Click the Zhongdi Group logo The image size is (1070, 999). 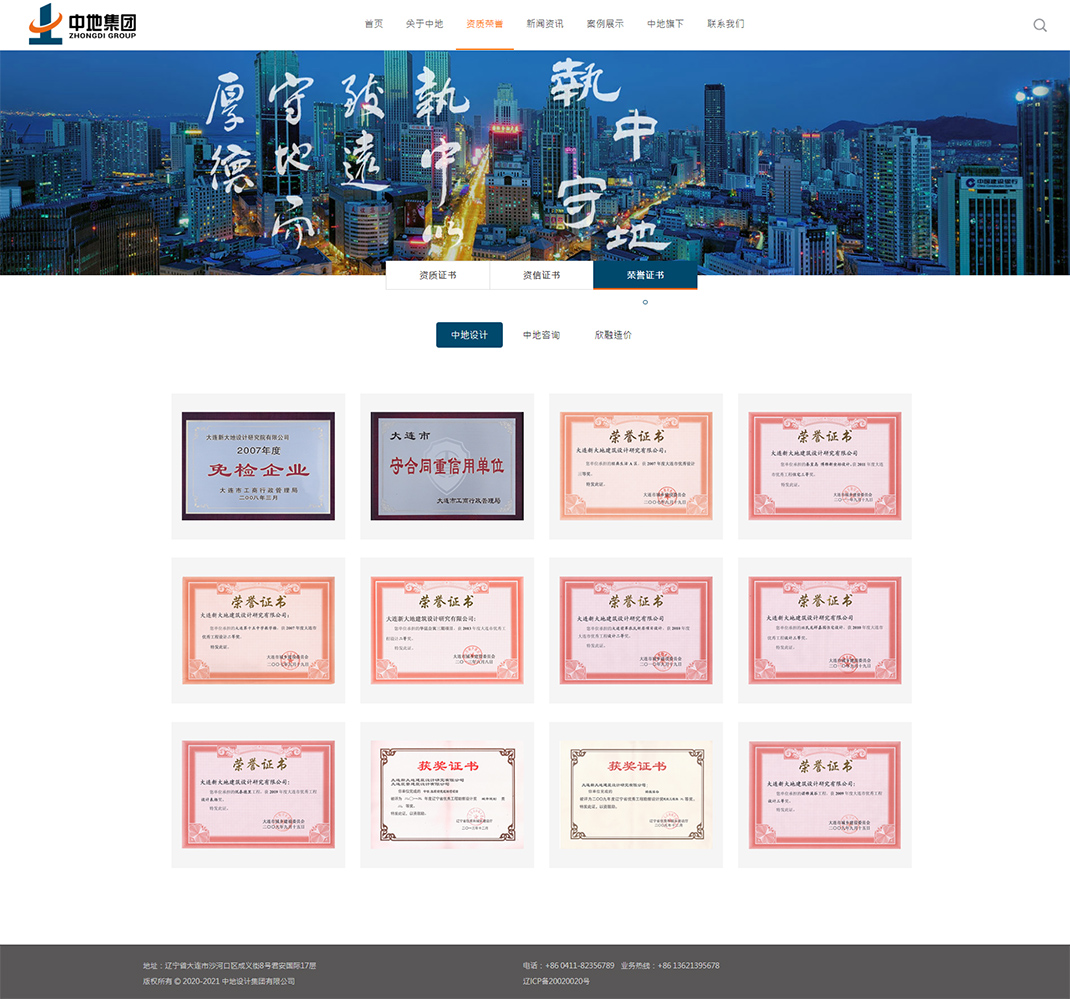click(x=82, y=24)
